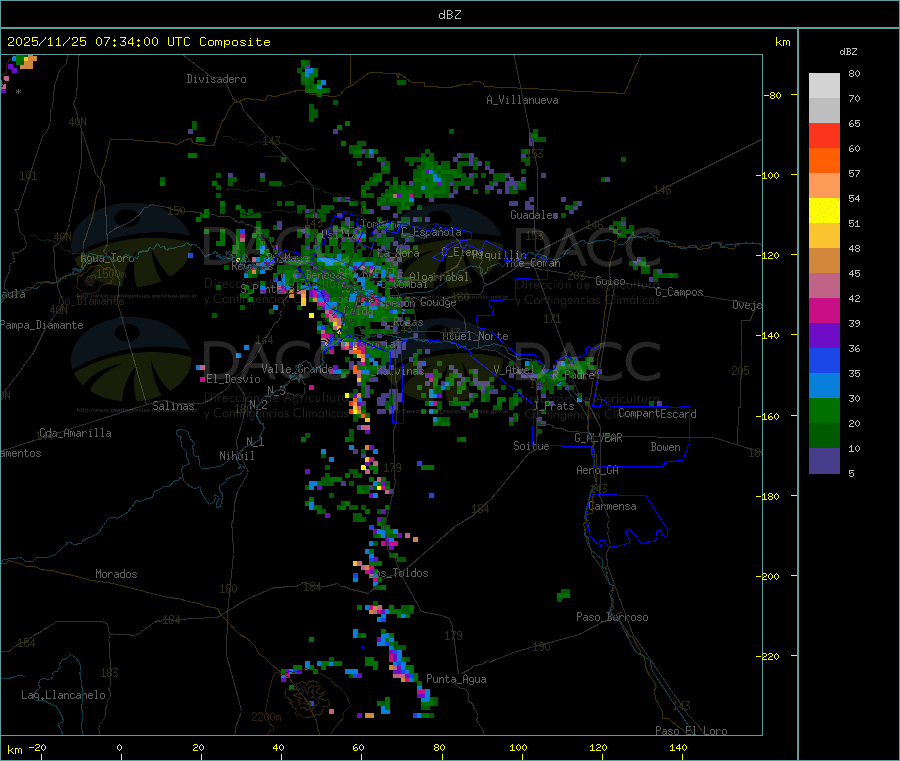Click the 'Morados' map label
This screenshot has width=900, height=761.
[x=116, y=574]
